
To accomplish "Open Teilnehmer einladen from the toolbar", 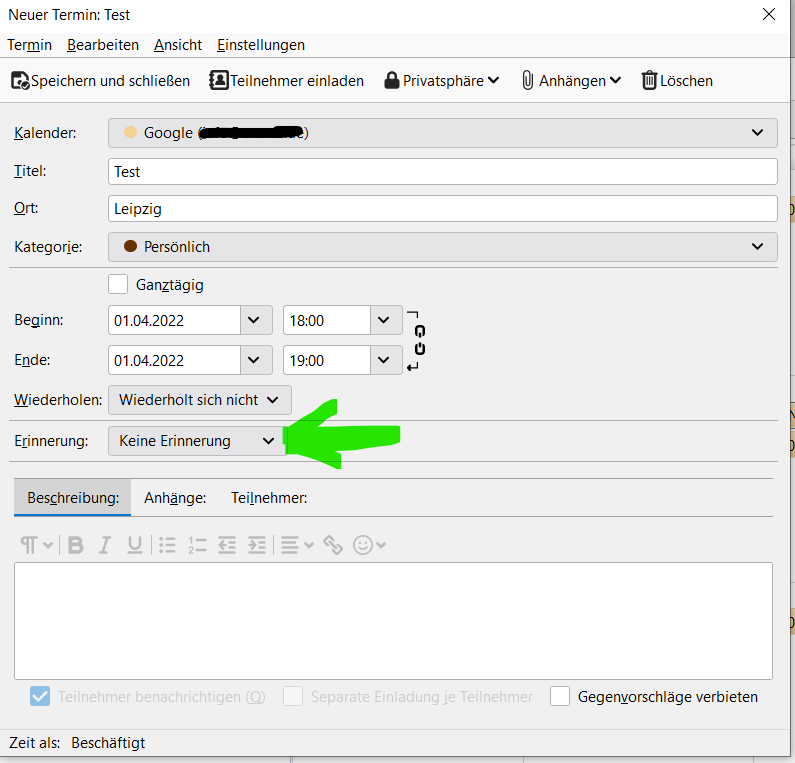I will (x=286, y=81).
